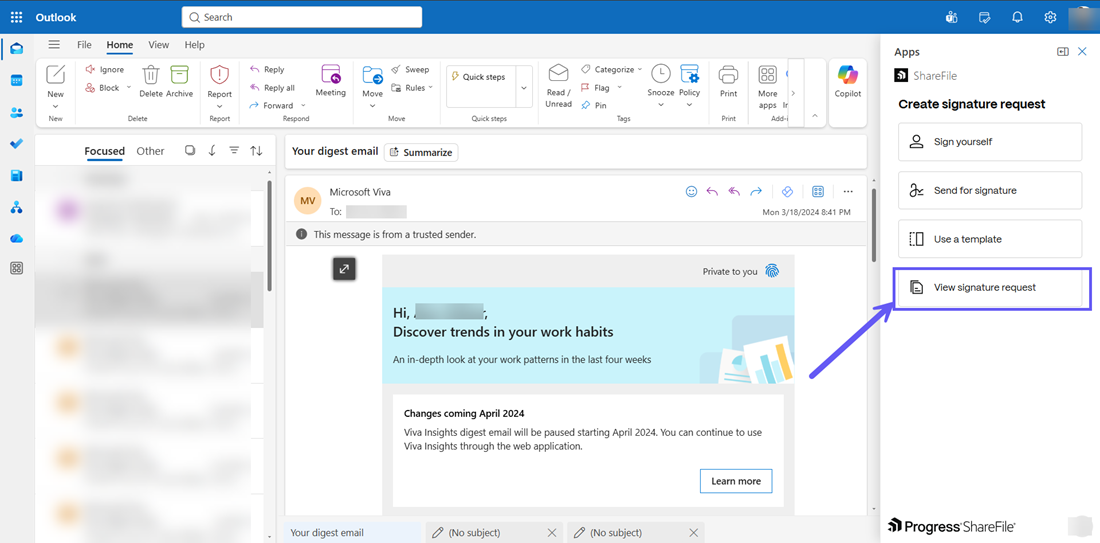
Task: Toggle the select messages checkbox icon
Action: (x=189, y=151)
